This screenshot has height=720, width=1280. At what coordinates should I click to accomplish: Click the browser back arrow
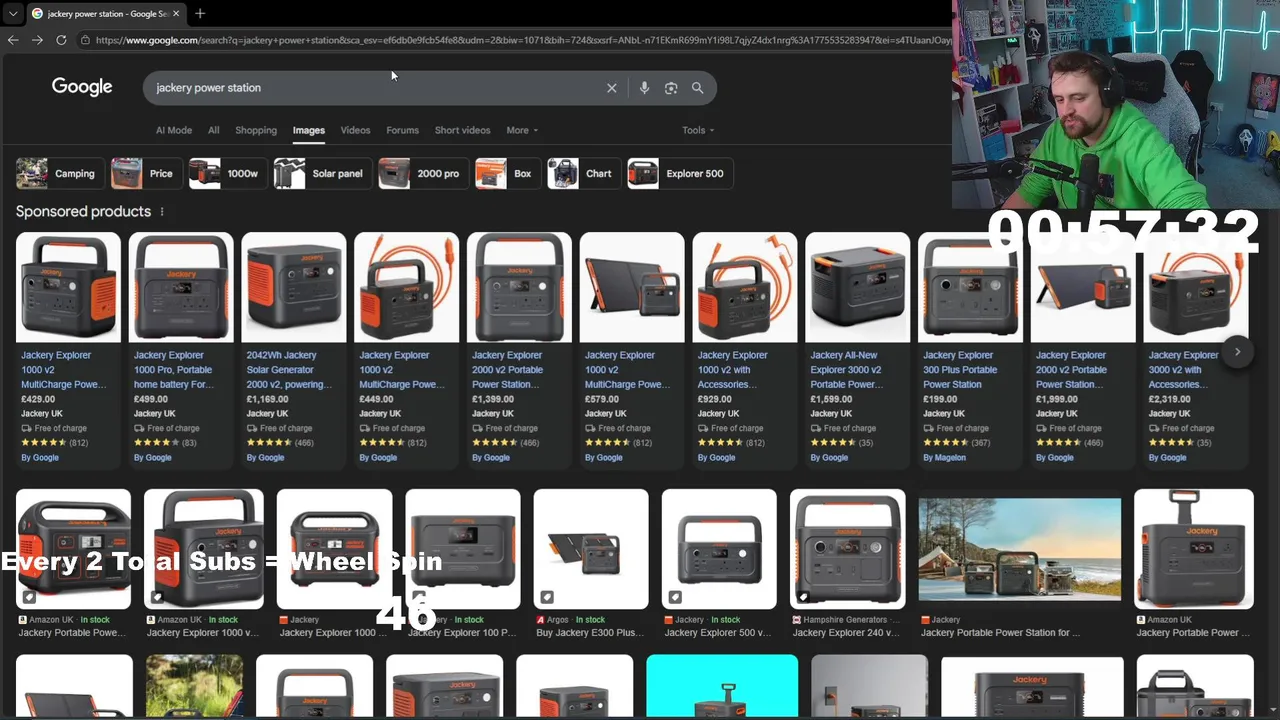[13, 40]
